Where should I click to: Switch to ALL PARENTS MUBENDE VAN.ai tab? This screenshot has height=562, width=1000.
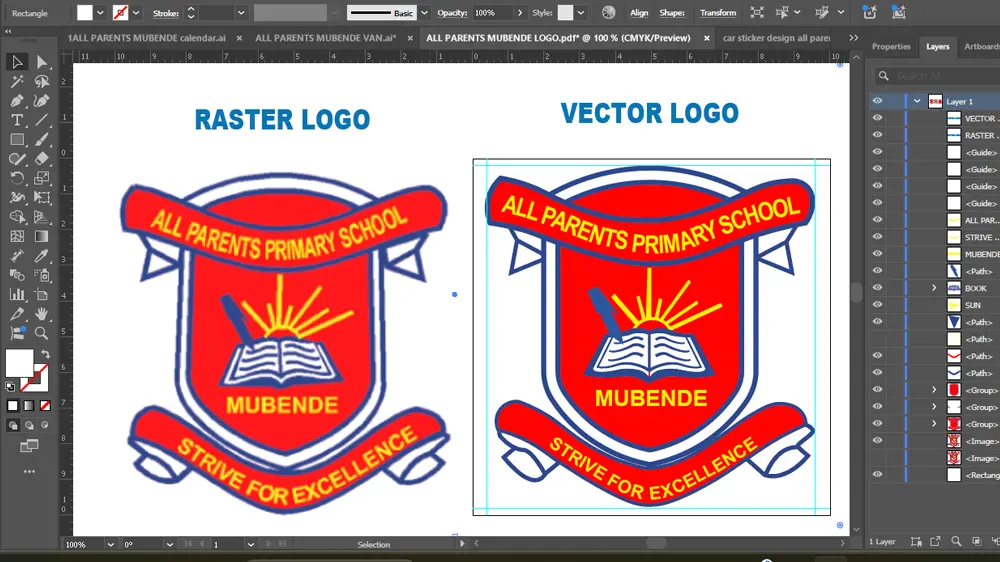325,38
